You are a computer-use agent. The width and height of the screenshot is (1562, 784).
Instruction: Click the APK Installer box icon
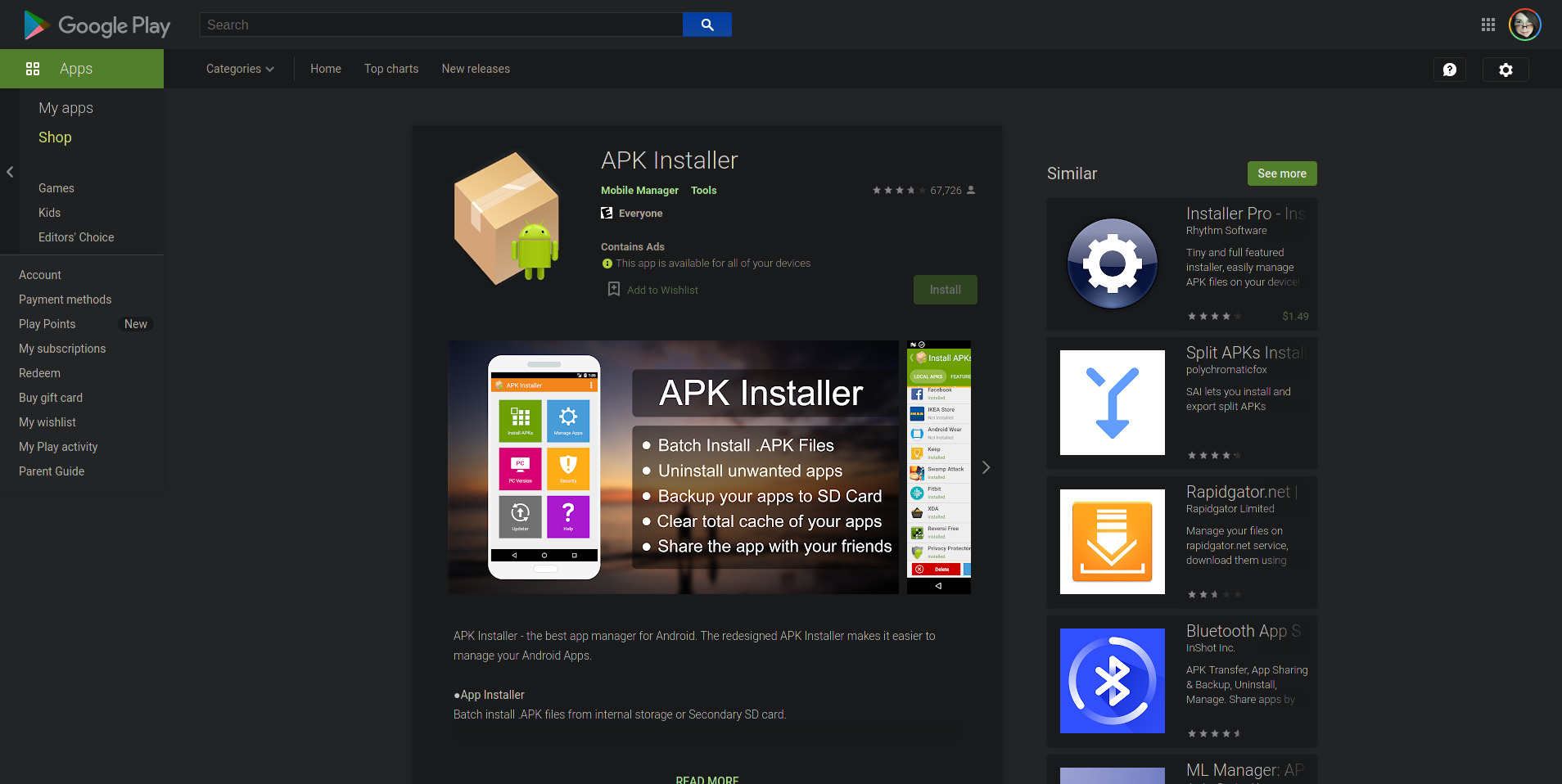(507, 218)
